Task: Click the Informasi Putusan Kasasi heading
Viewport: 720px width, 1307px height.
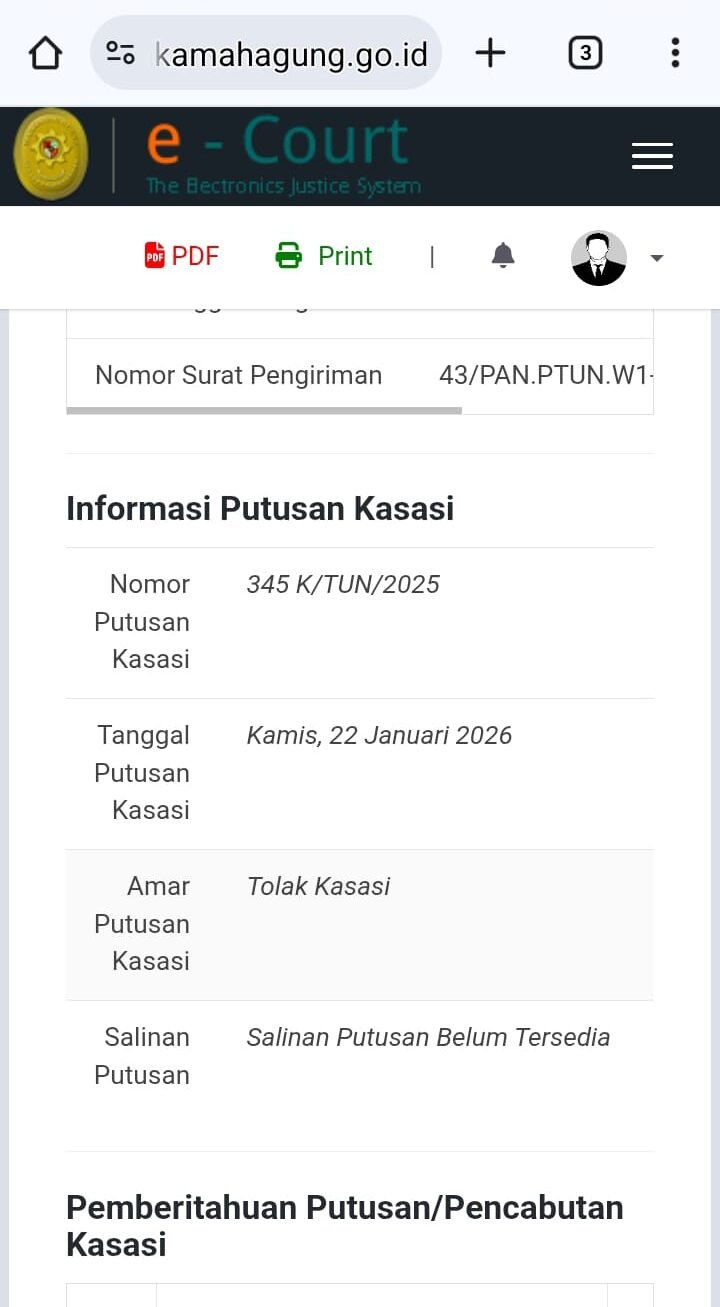Action: [260, 508]
